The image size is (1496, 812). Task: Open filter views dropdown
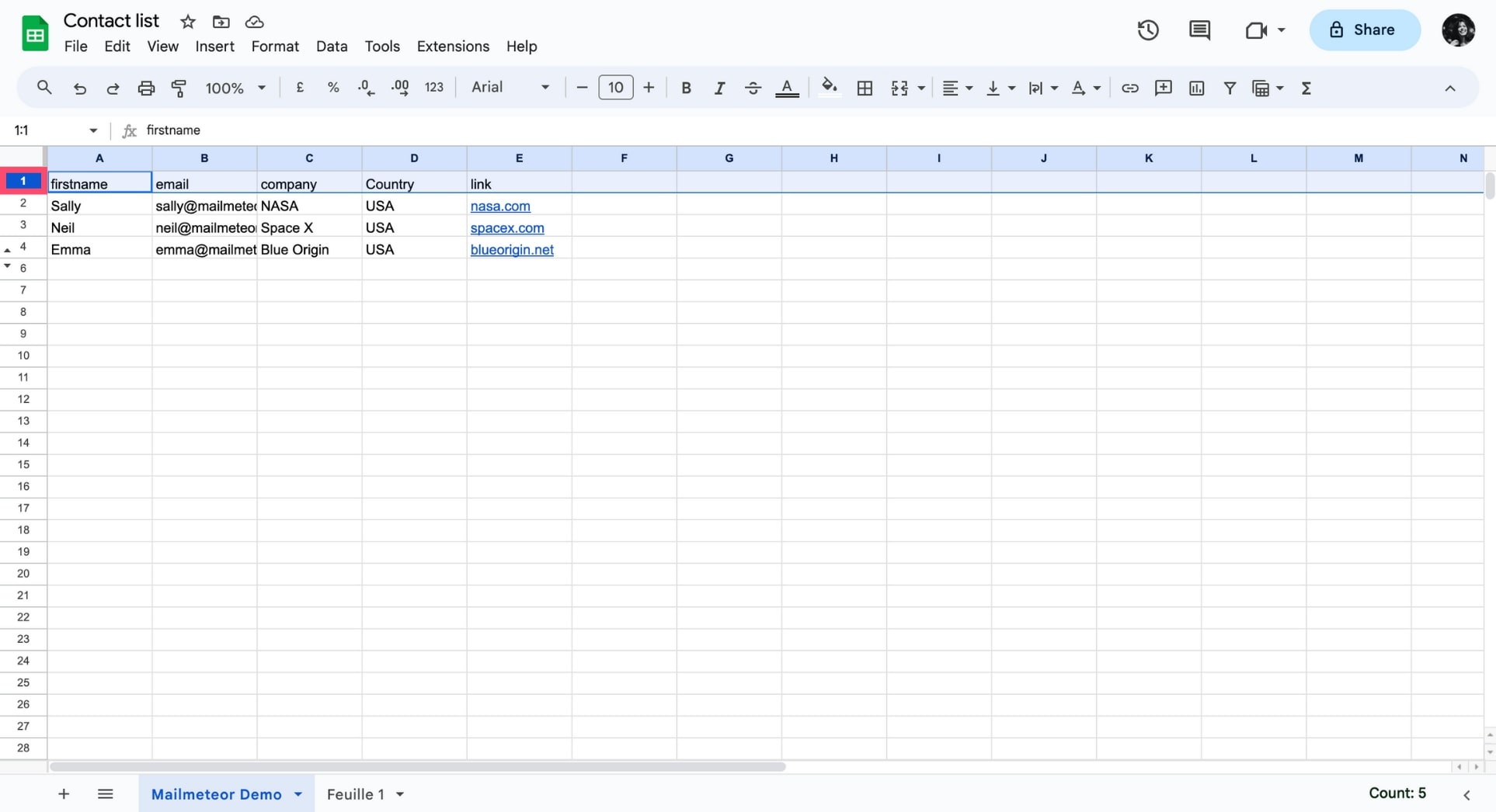click(1280, 88)
